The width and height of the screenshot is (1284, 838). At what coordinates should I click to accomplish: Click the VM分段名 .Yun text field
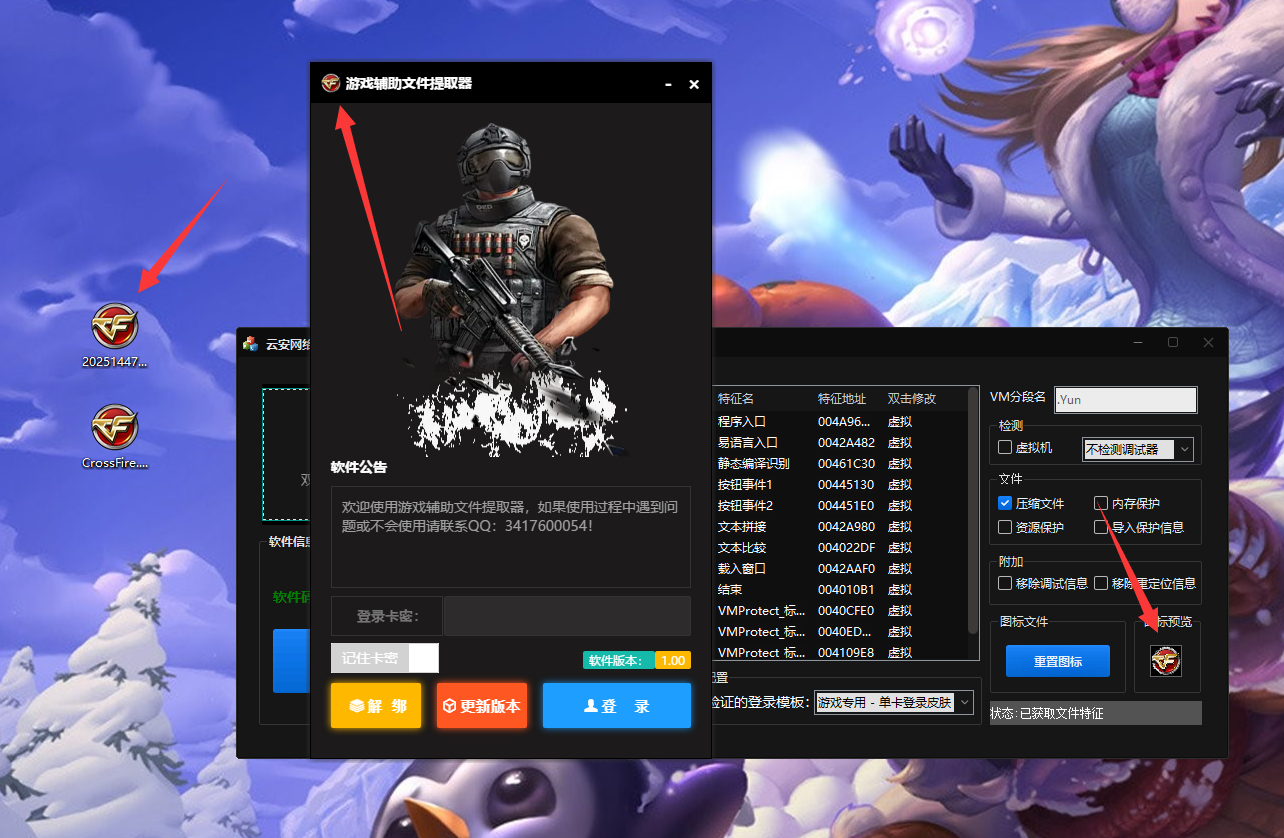click(x=1125, y=399)
